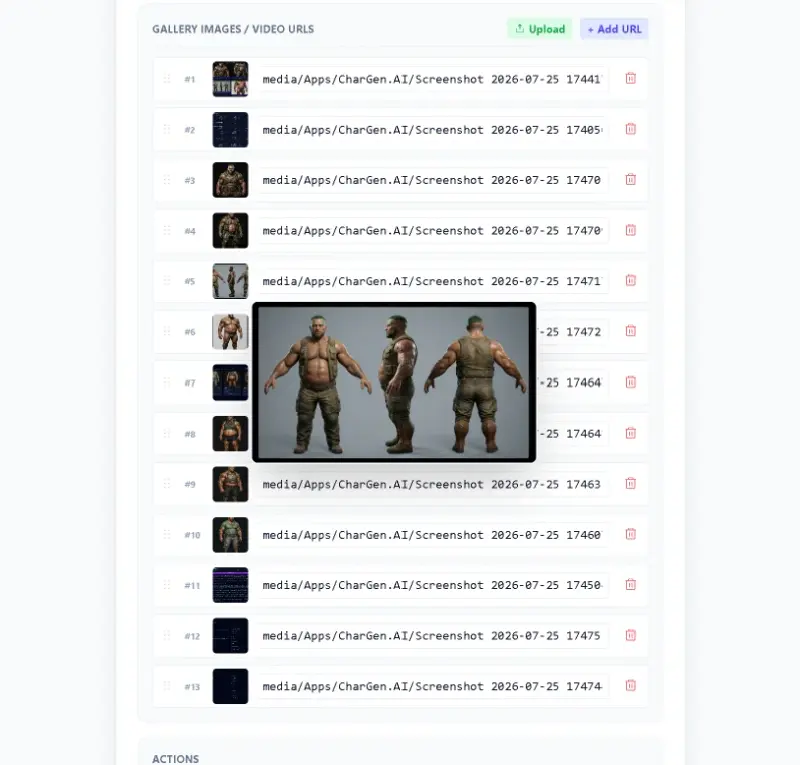The height and width of the screenshot is (765, 800).
Task: Grab the drag handle of row #2
Action: (167, 129)
